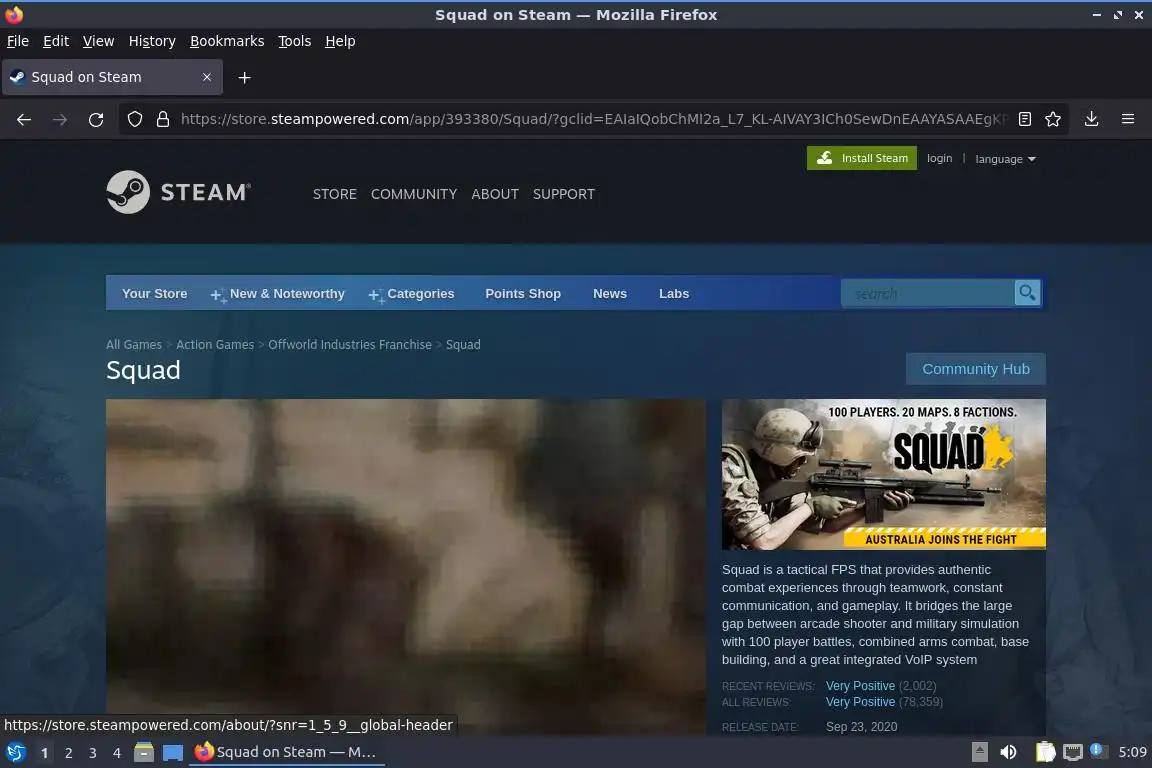
Task: Click the removable media eject tray icon
Action: (979, 752)
